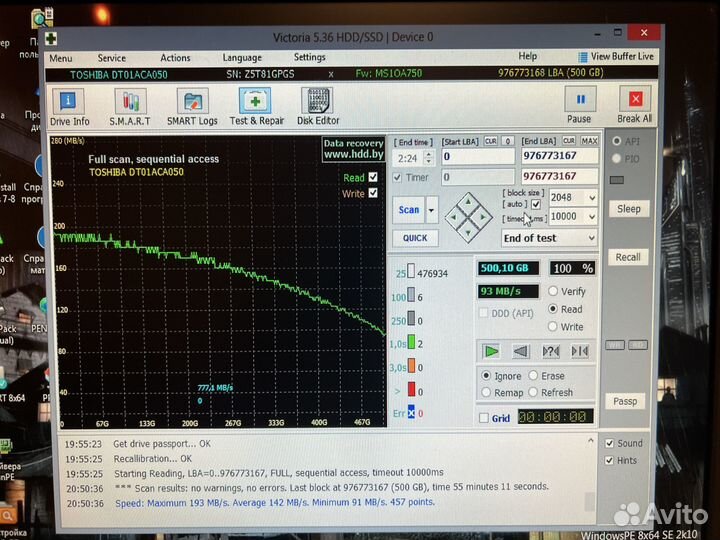Click the DDD (API) checkbox
720x540 pixels.
[x=483, y=313]
